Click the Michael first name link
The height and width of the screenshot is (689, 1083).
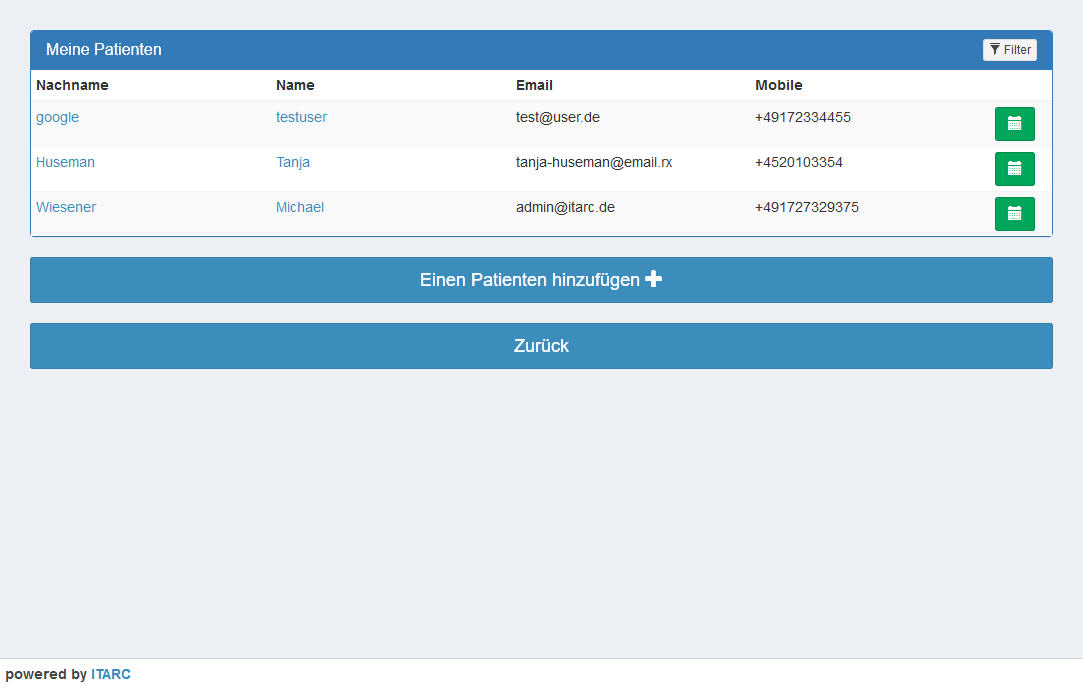click(300, 207)
